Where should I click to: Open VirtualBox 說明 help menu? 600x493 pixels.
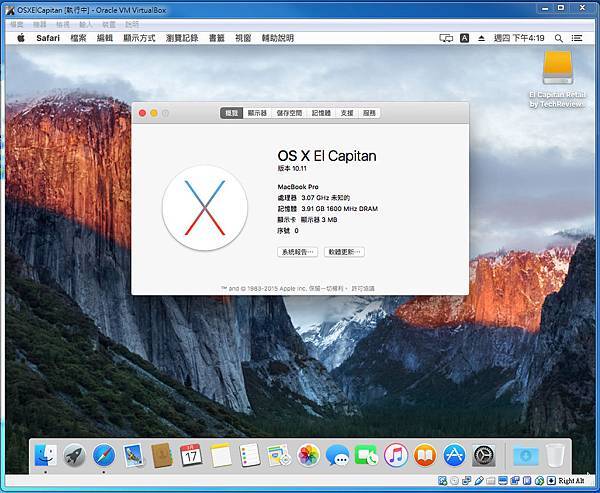[132, 24]
